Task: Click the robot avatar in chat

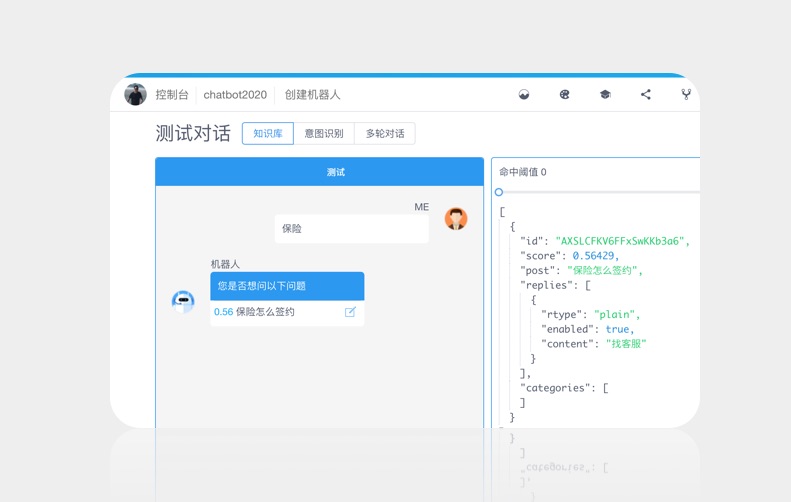Action: (x=183, y=301)
